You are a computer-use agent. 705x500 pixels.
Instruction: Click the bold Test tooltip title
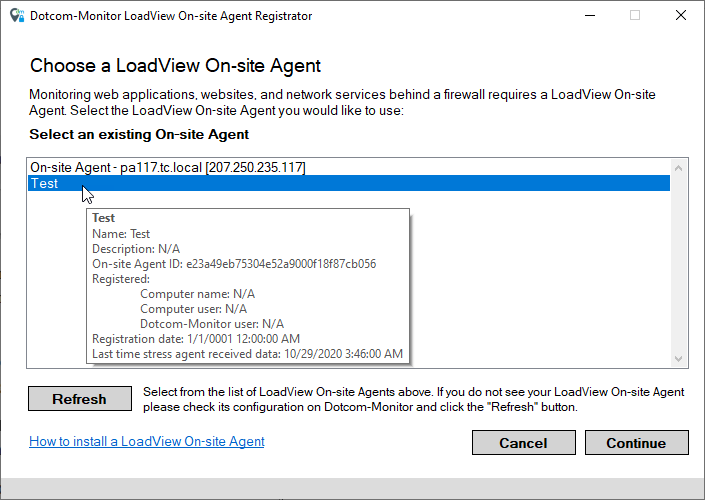(103, 218)
